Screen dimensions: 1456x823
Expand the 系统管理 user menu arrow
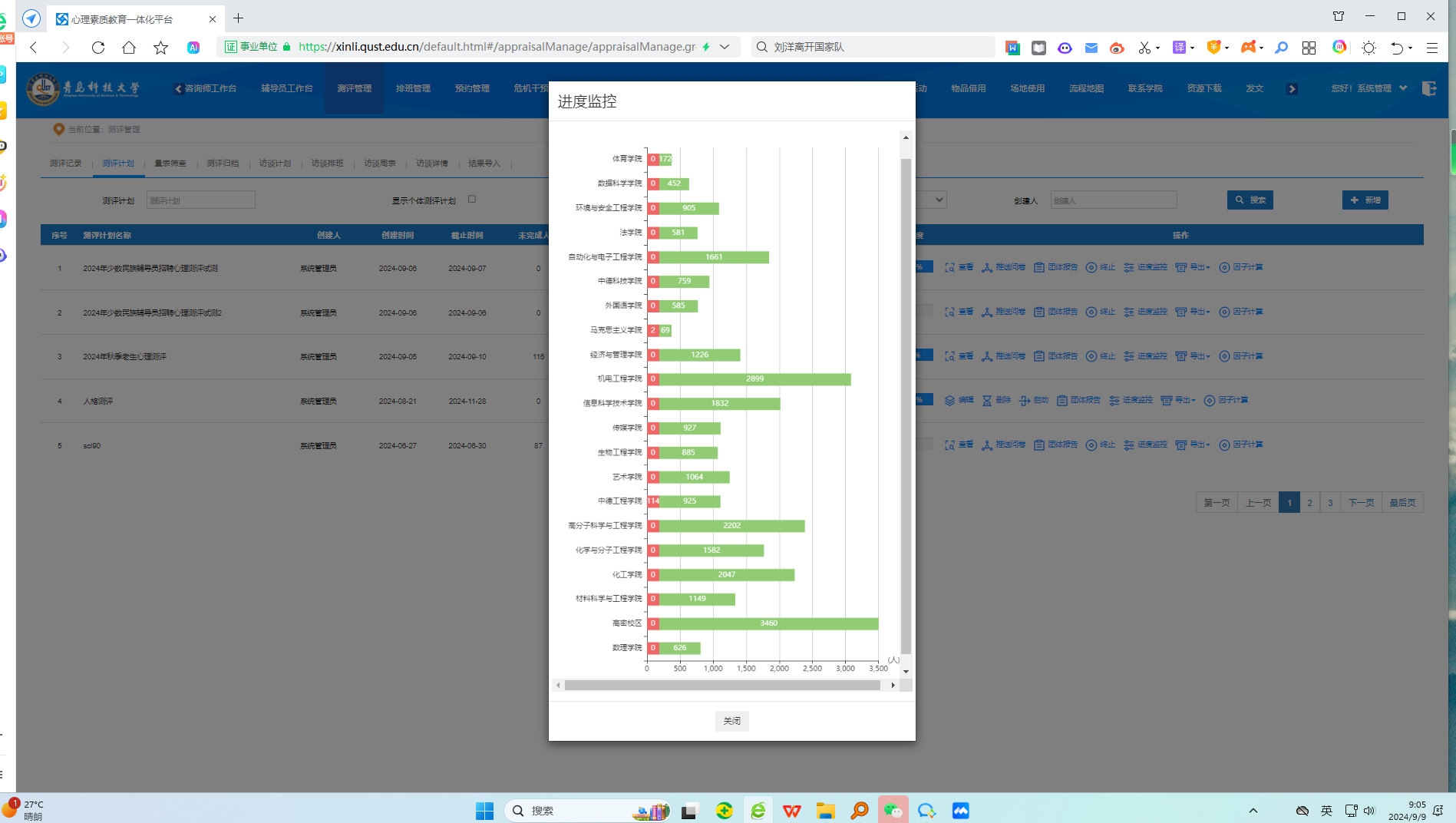pyautogui.click(x=1403, y=88)
